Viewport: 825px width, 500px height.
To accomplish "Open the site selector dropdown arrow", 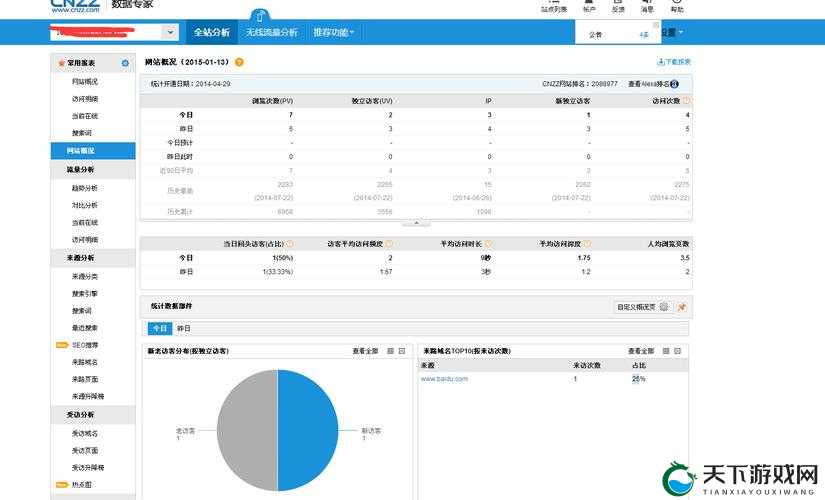I will (170, 32).
